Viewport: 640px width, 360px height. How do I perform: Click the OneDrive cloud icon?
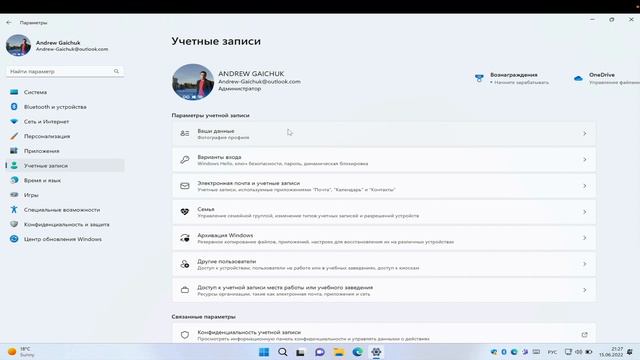(578, 78)
